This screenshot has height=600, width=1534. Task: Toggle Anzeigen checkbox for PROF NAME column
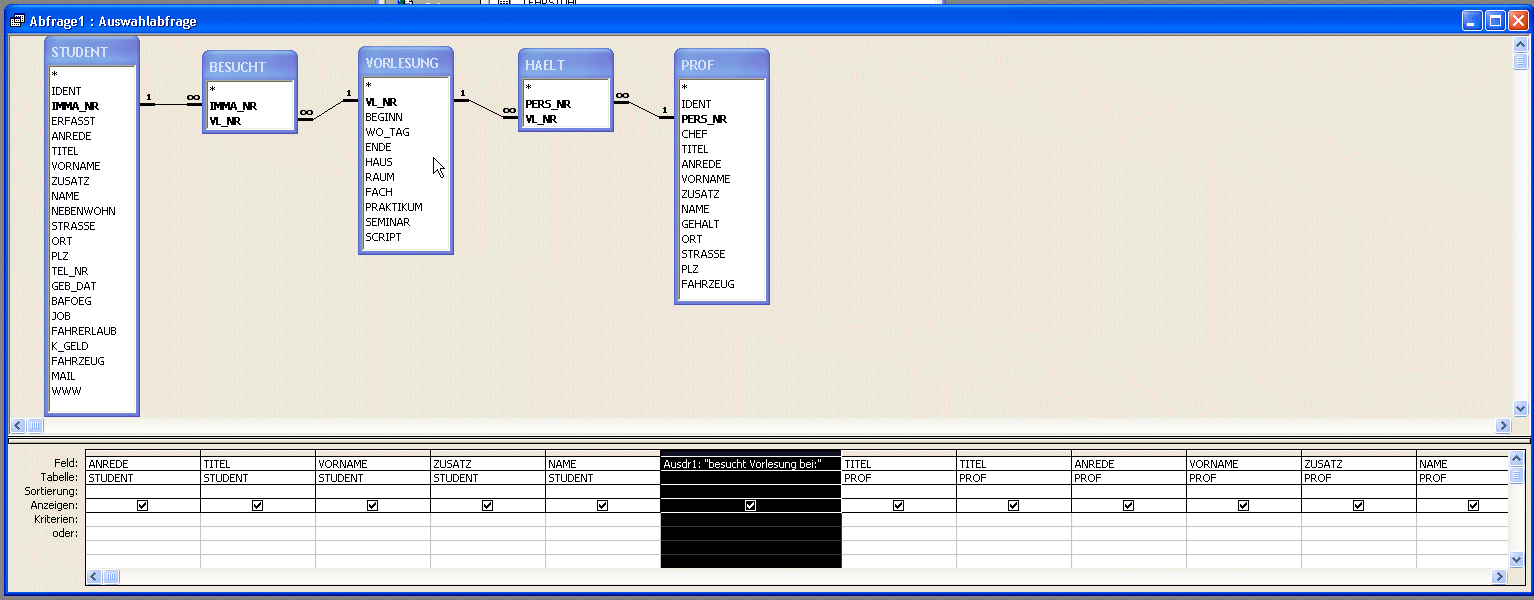[1473, 506]
